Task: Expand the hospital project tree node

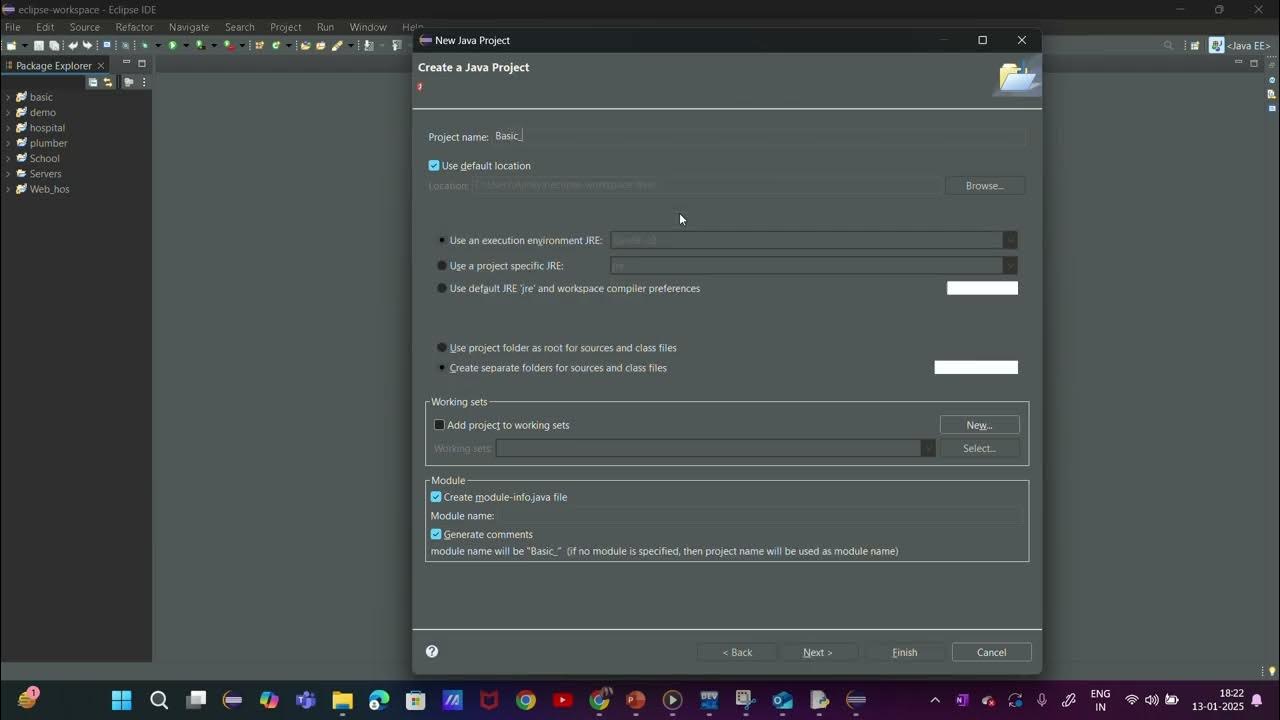Action: (x=8, y=128)
